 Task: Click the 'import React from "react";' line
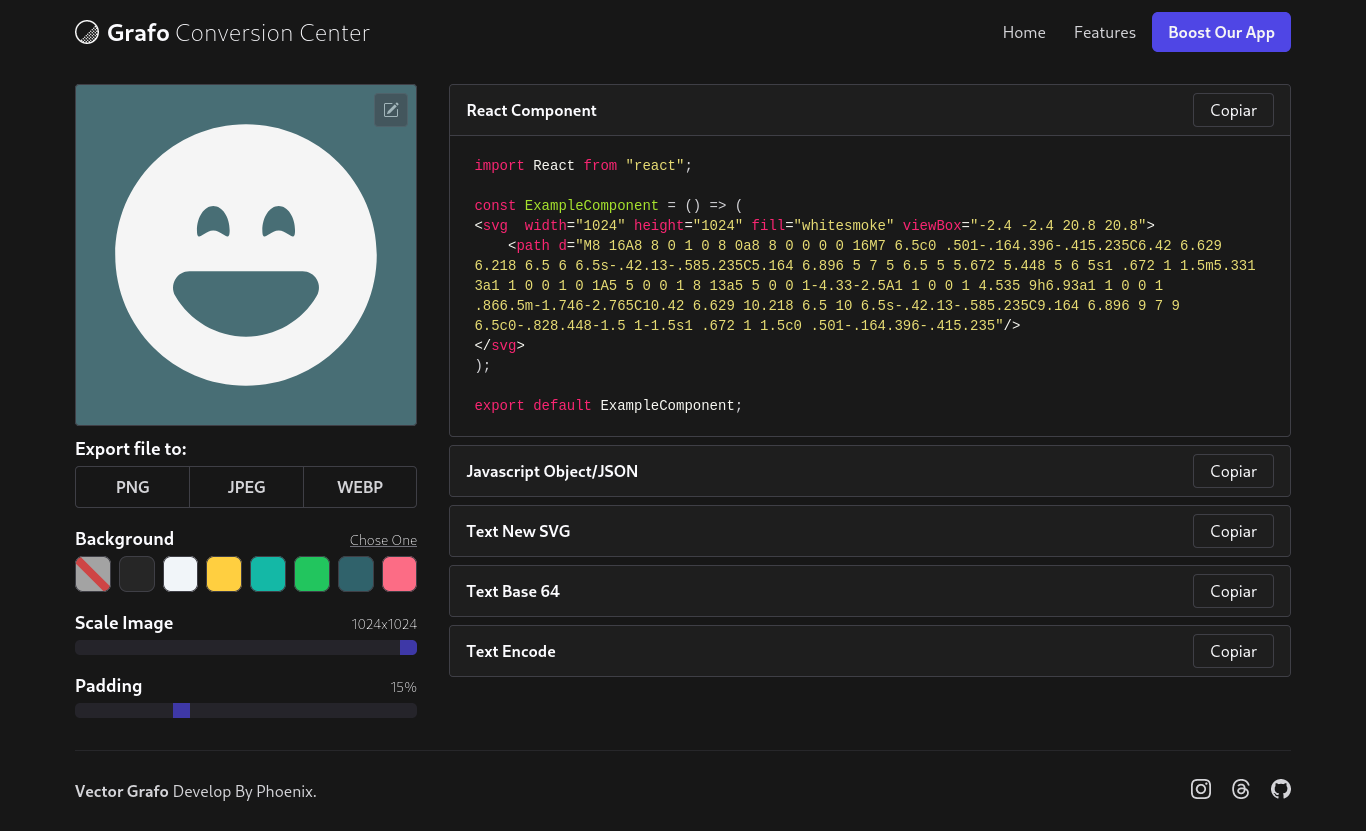point(583,165)
